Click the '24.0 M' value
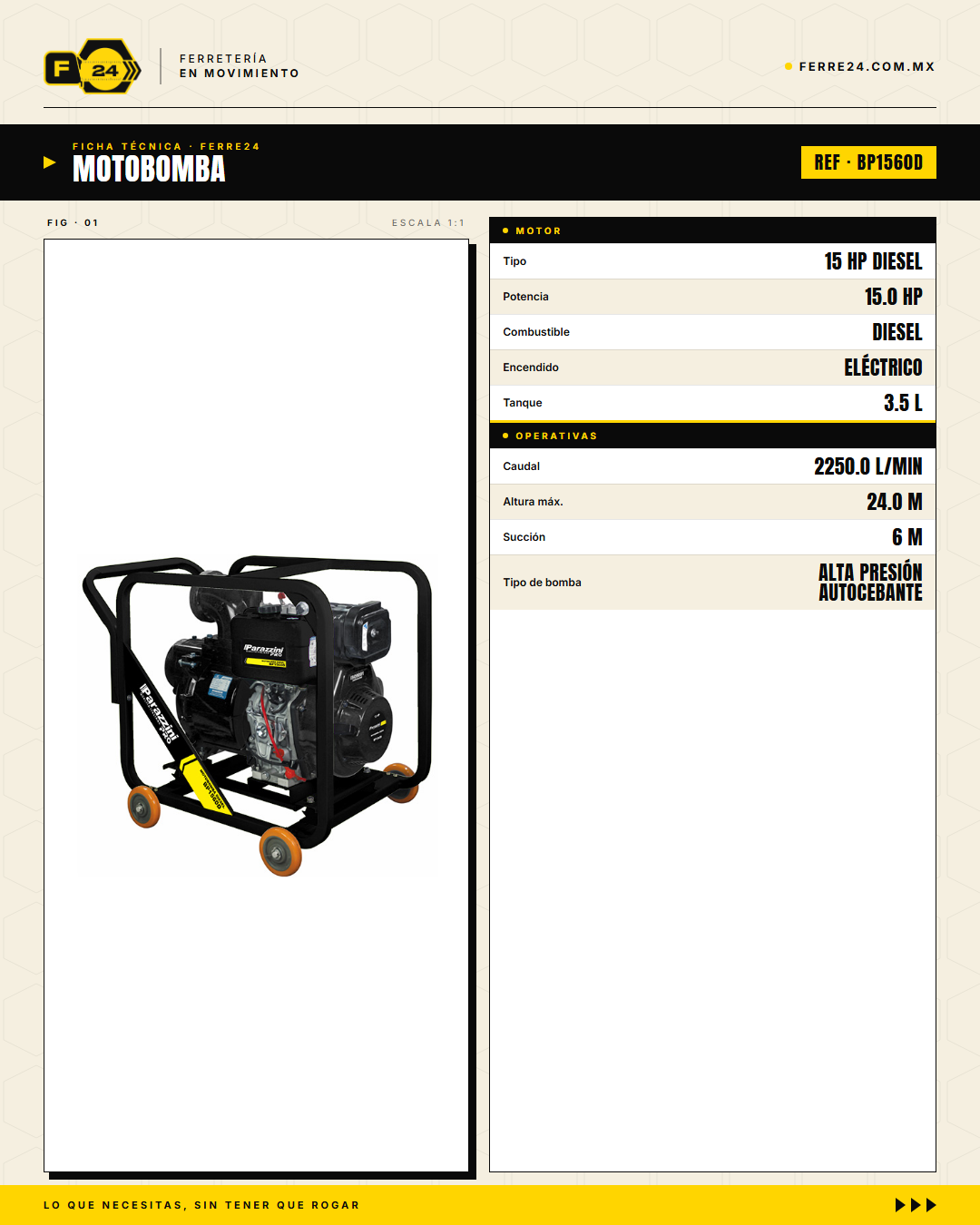Screen dimensions: 980x1225 [x=894, y=502]
